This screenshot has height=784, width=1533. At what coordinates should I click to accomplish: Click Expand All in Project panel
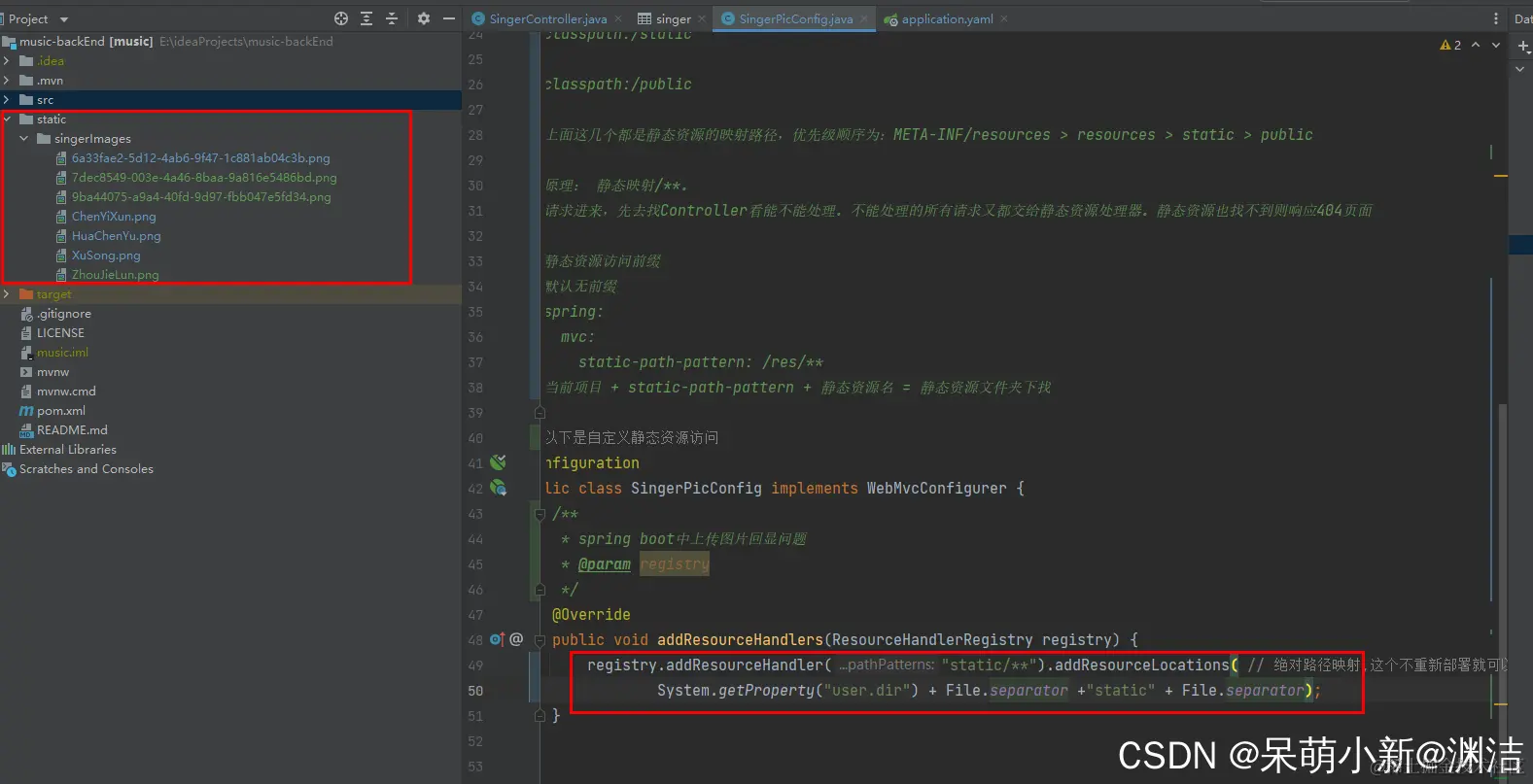tap(366, 18)
